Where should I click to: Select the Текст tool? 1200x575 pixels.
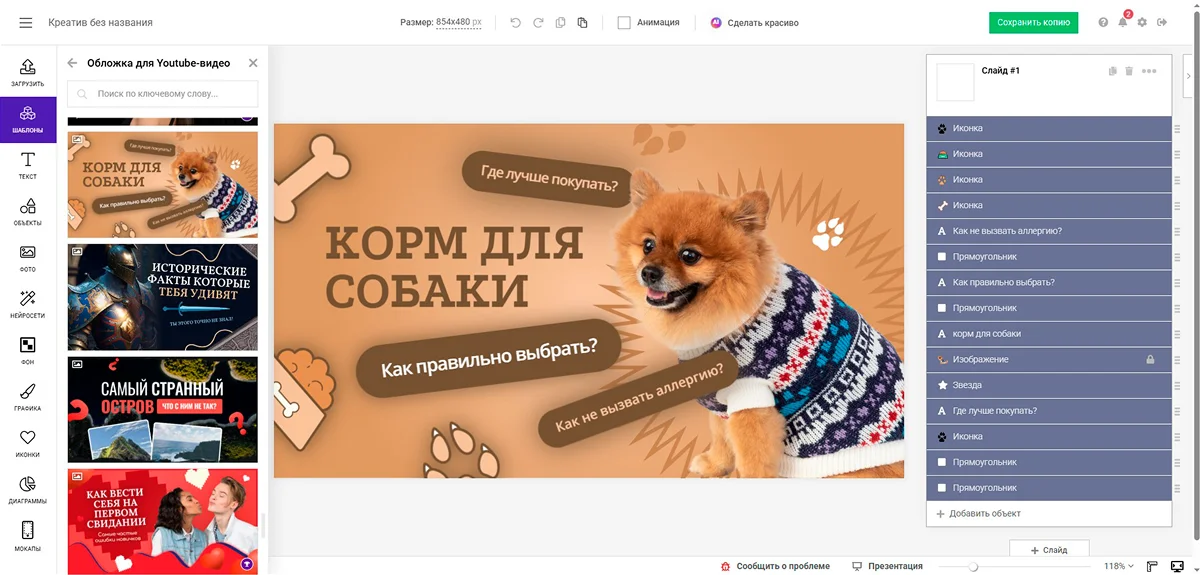(x=28, y=166)
